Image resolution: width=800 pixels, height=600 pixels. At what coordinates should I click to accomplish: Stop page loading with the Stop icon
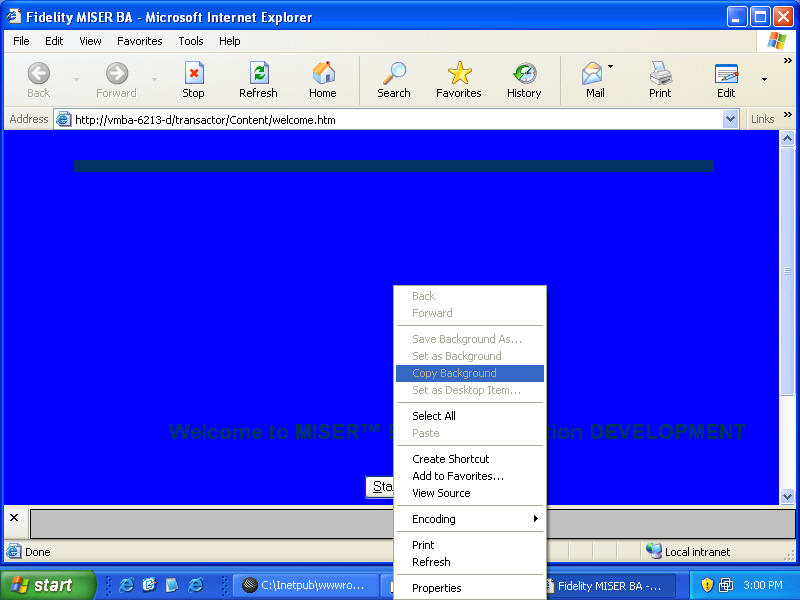pos(194,73)
